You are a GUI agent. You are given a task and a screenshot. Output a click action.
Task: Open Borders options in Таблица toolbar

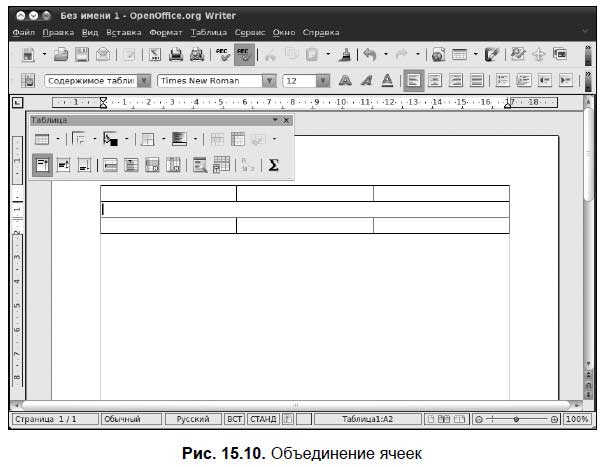pyautogui.click(x=147, y=139)
